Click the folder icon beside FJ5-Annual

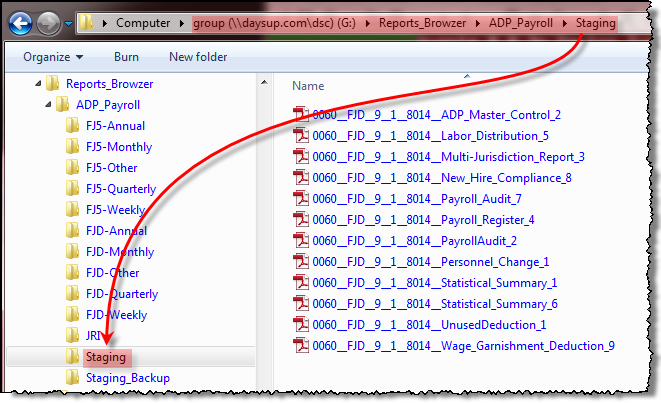coord(73,126)
